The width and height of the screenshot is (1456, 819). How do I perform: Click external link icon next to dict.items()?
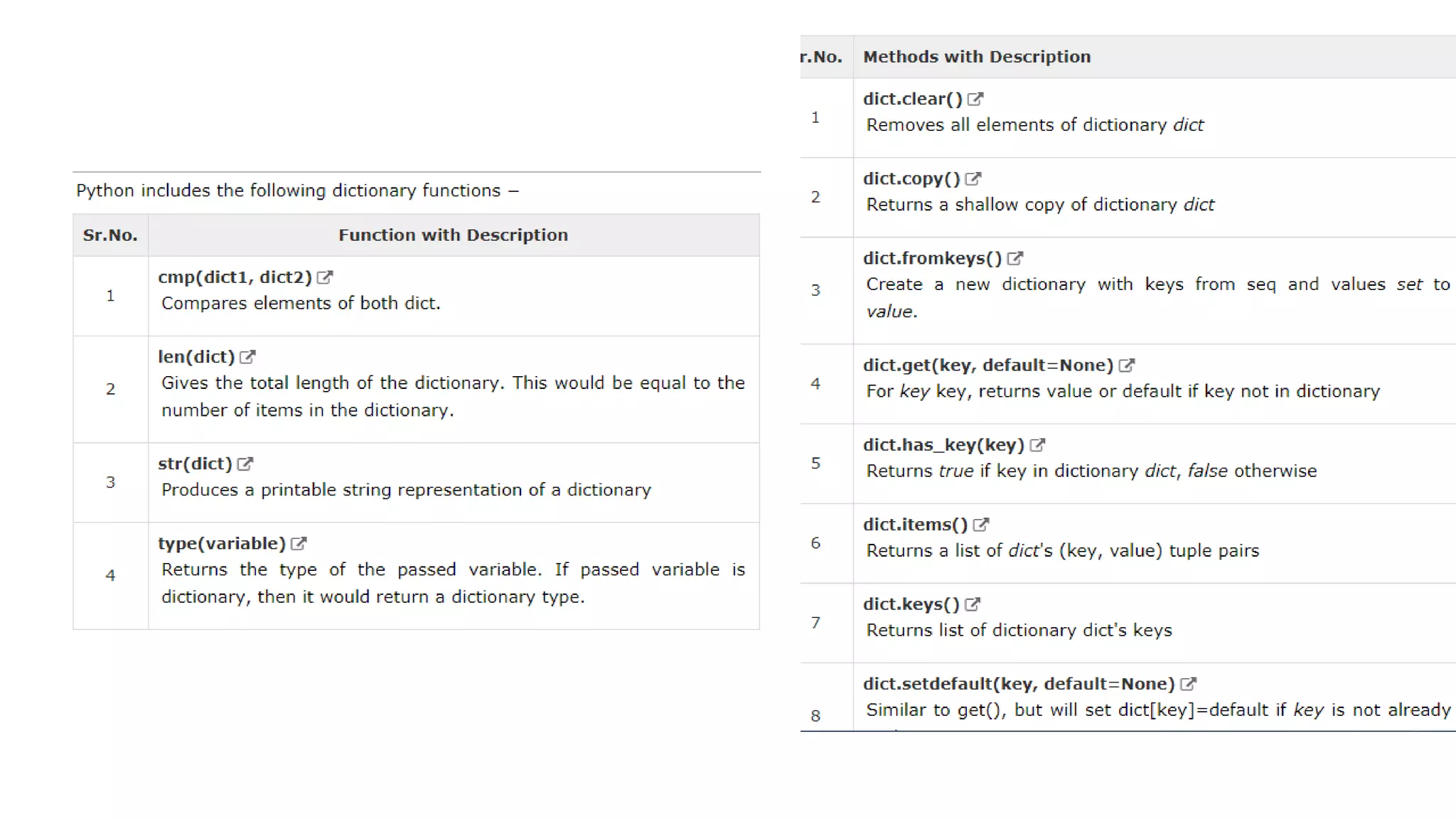coord(981,525)
